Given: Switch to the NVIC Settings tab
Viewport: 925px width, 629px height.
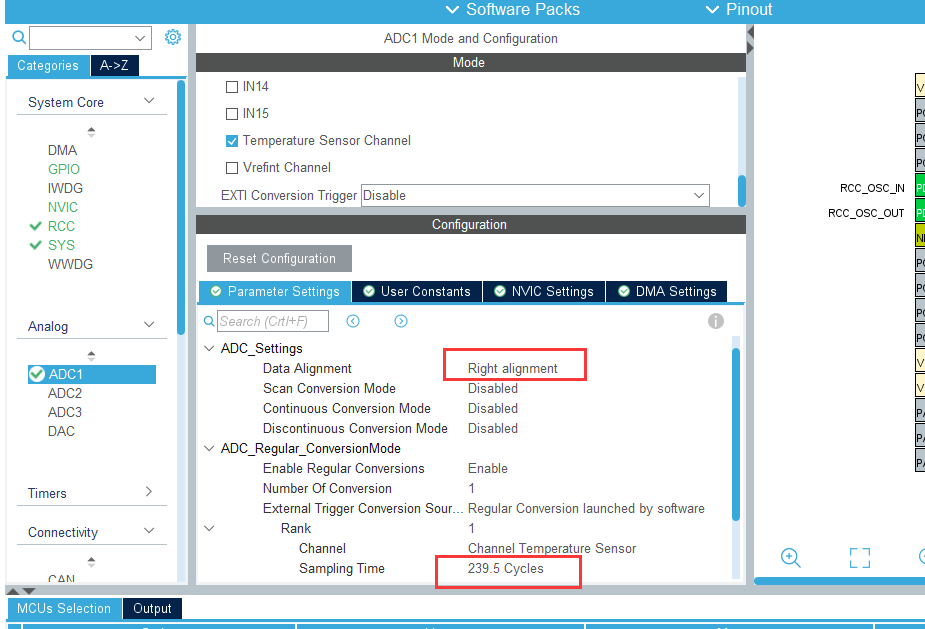Looking at the screenshot, I should pyautogui.click(x=543, y=292).
